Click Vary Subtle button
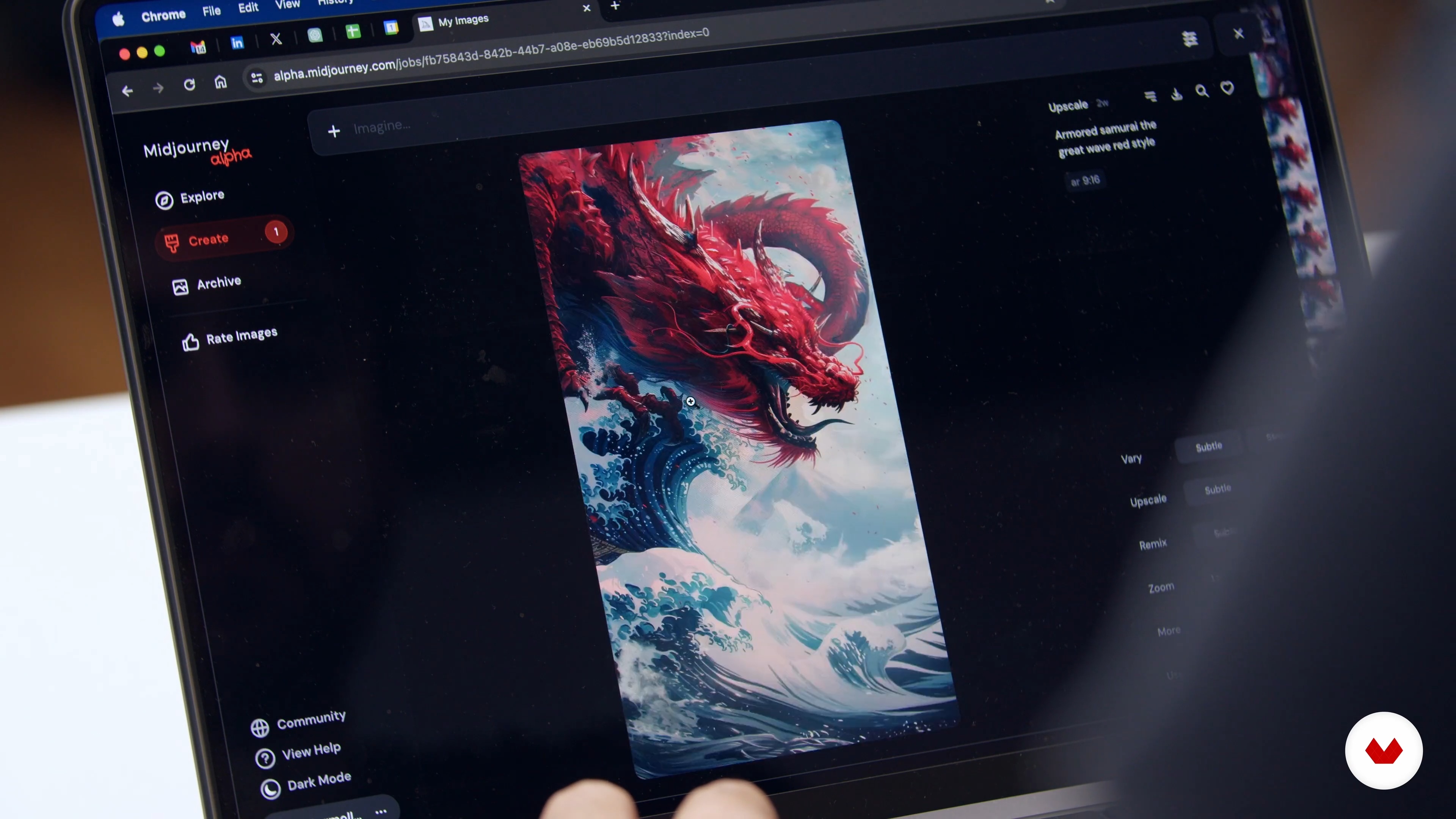The image size is (1456, 819). pyautogui.click(x=1208, y=447)
